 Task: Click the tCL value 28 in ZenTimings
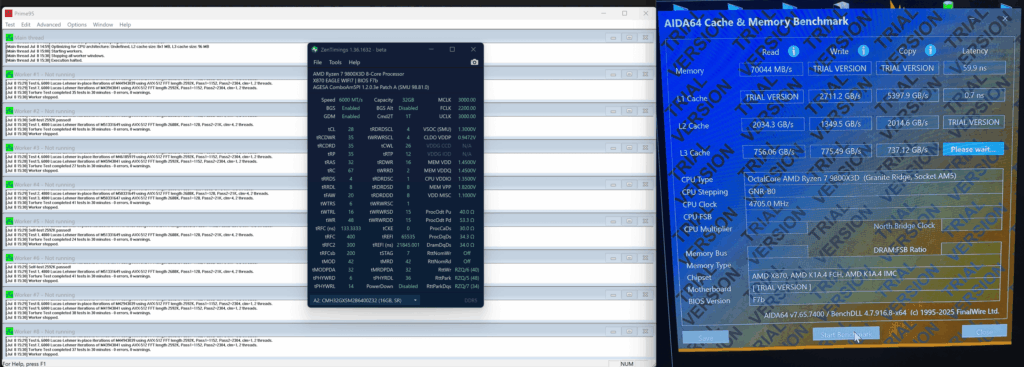351,129
